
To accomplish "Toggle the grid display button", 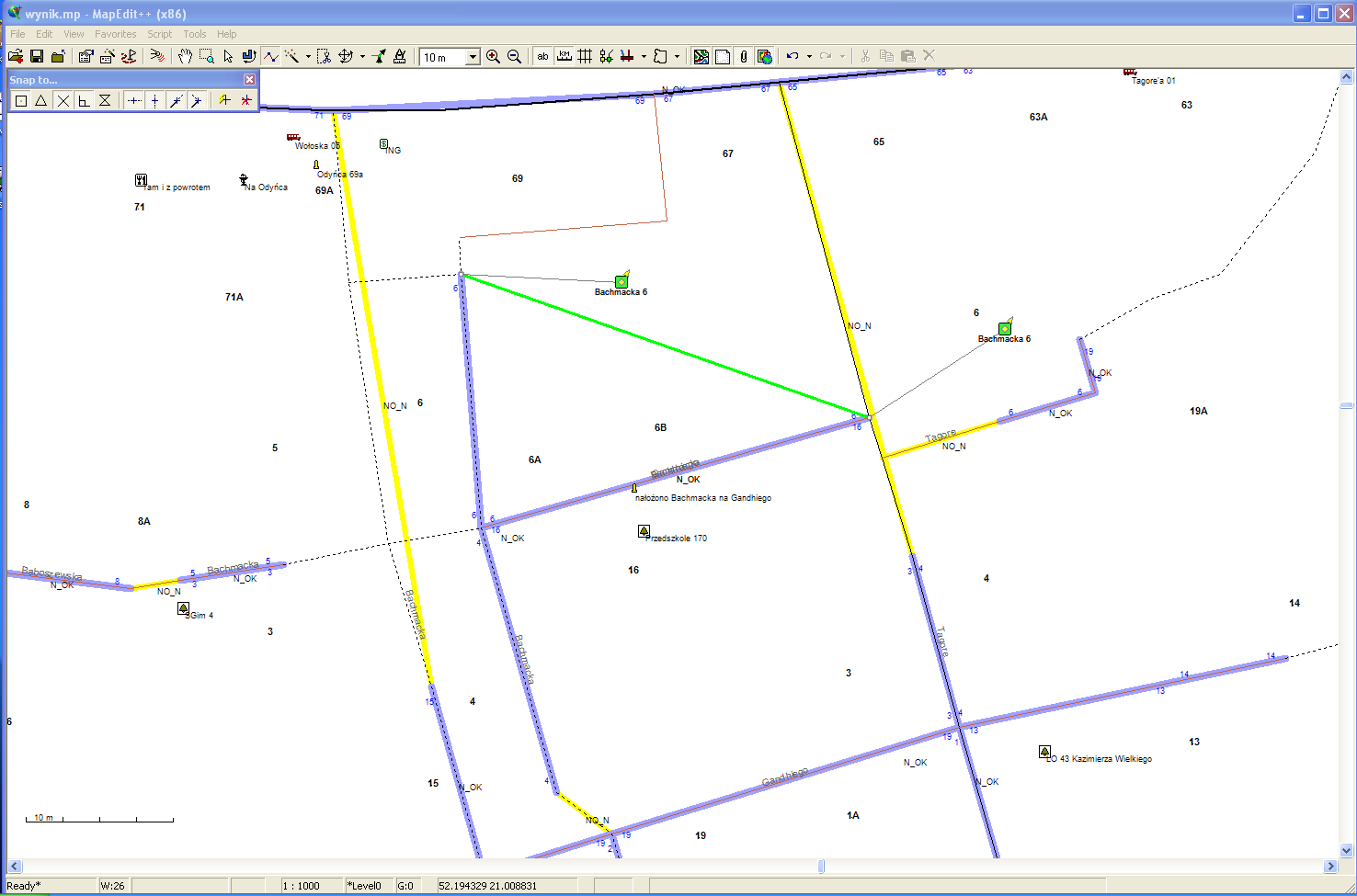I will [x=585, y=57].
